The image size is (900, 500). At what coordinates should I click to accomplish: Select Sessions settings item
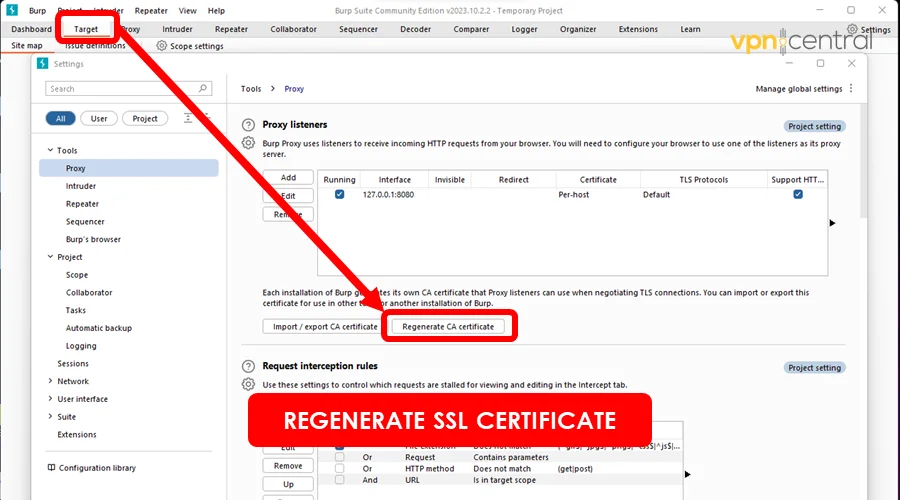pyautogui.click(x=73, y=363)
